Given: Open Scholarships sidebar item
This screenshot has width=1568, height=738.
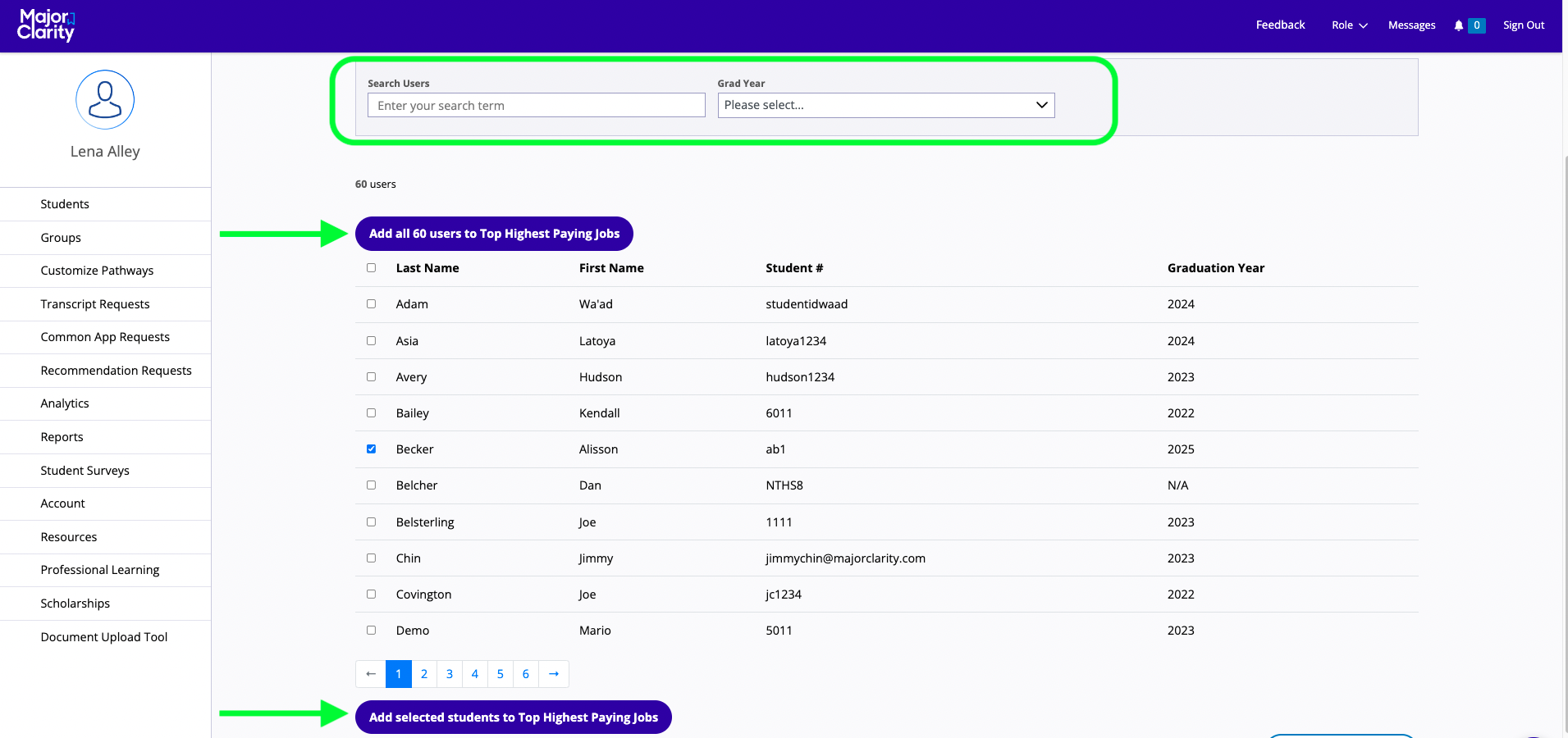Looking at the screenshot, I should click(x=75, y=604).
